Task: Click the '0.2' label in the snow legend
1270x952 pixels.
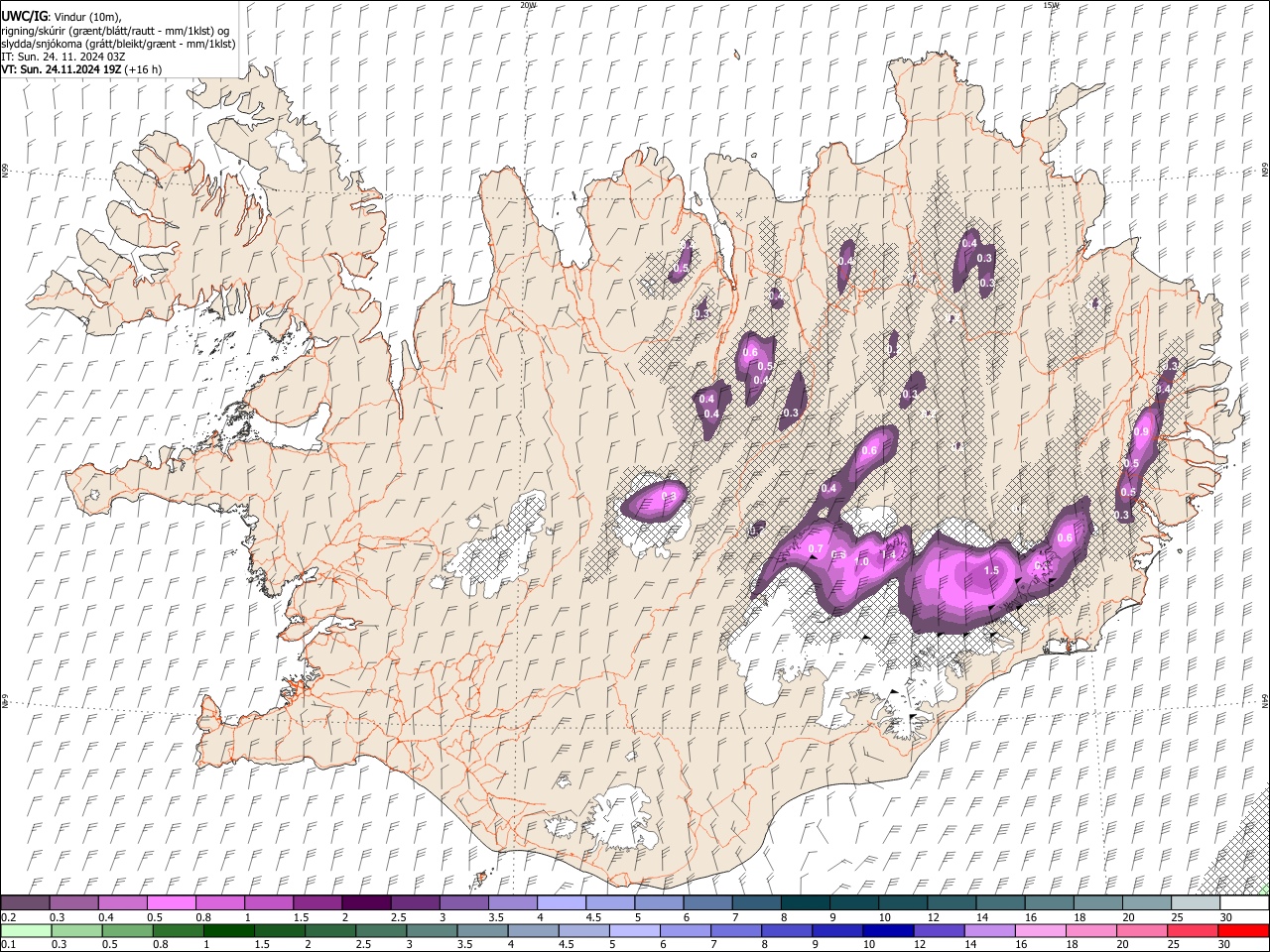Action: pyautogui.click(x=8, y=916)
